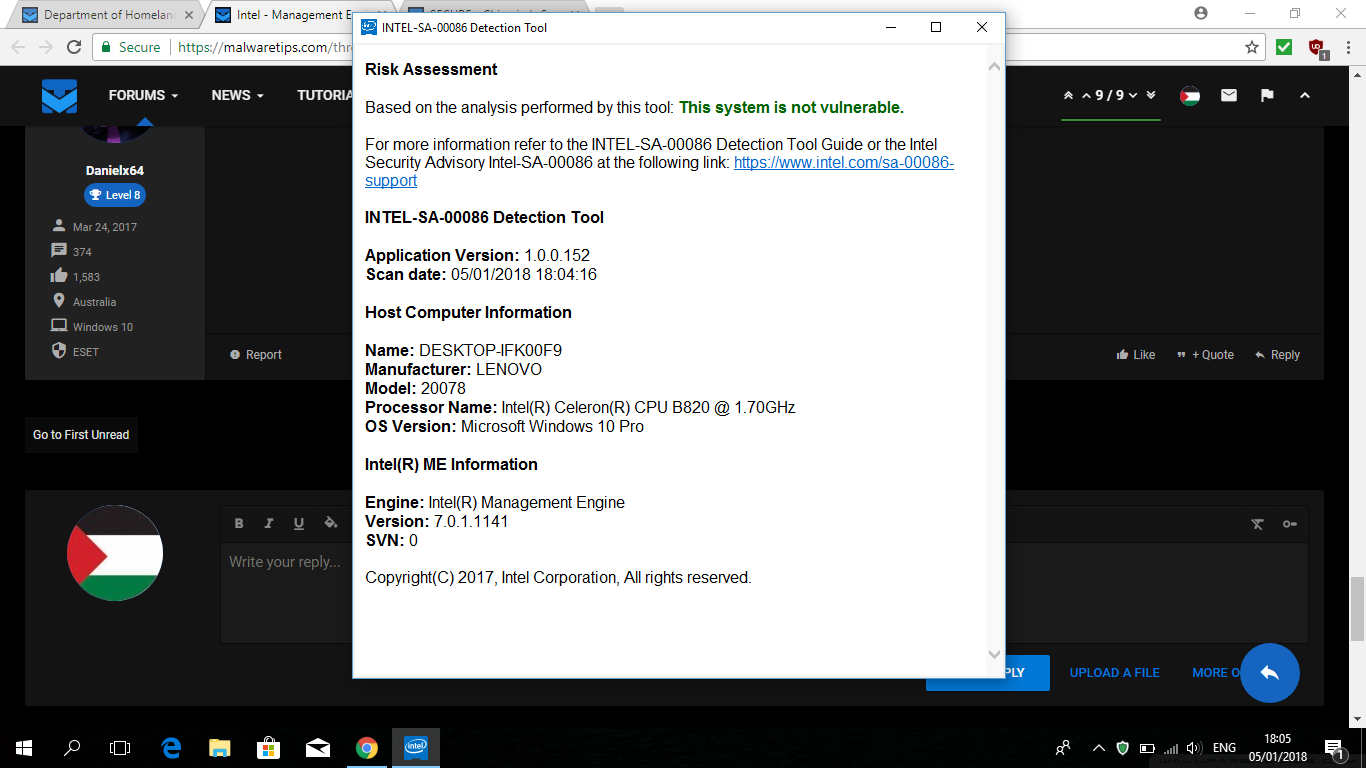Open text color fill tool in editor
This screenshot has width=1366, height=768.
tap(330, 523)
